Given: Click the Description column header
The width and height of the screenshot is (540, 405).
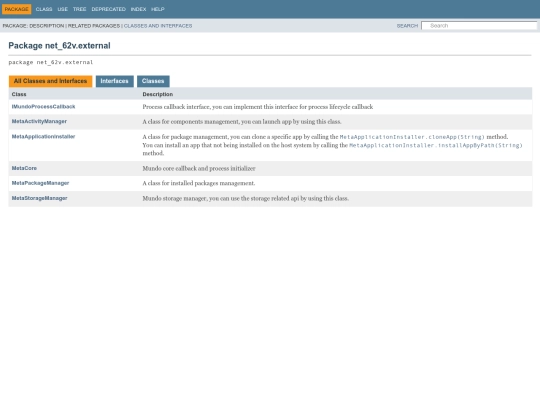Looking at the screenshot, I should (158, 94).
